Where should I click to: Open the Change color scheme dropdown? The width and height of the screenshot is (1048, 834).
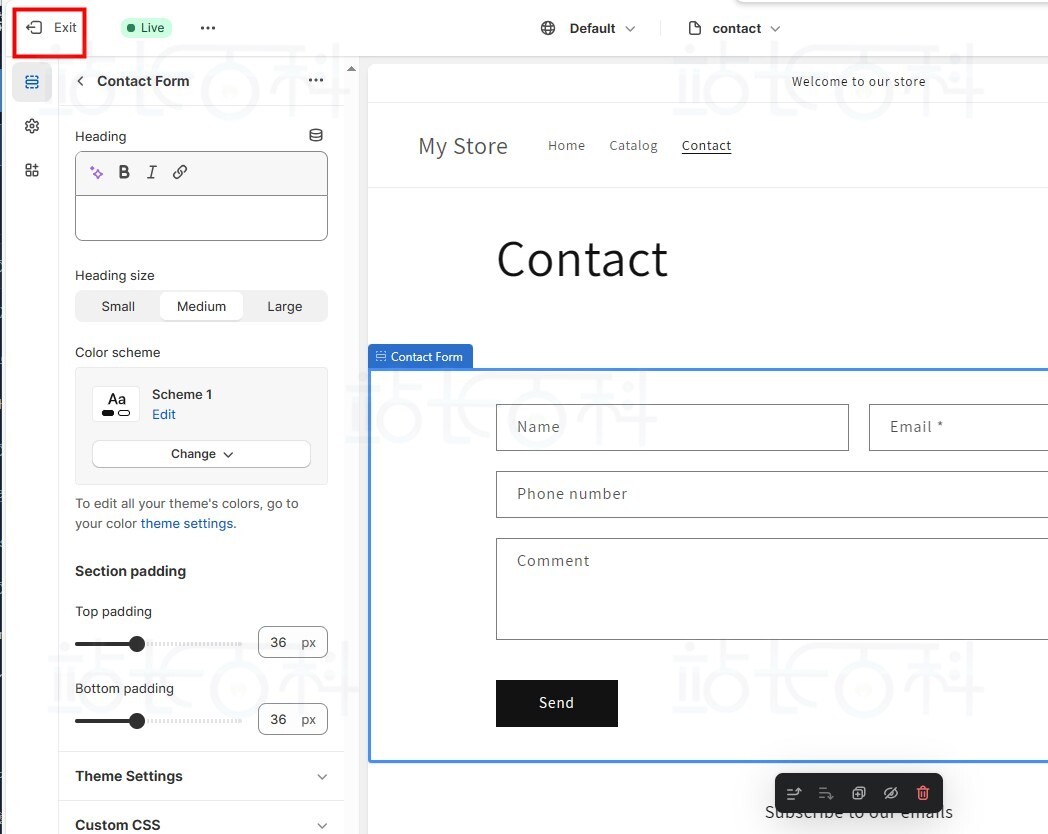tap(200, 453)
